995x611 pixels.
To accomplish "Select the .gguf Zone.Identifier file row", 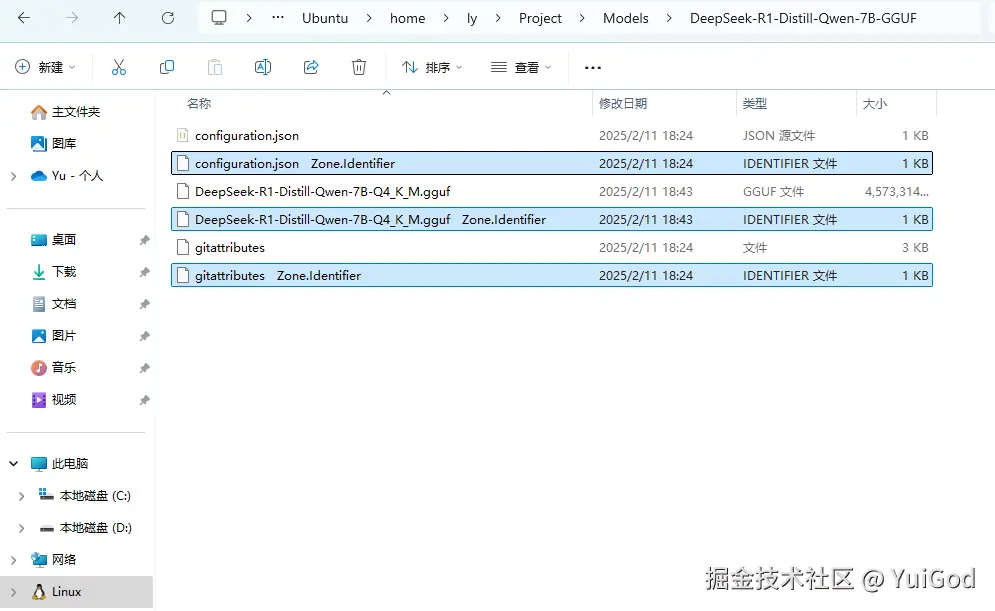I will point(552,219).
